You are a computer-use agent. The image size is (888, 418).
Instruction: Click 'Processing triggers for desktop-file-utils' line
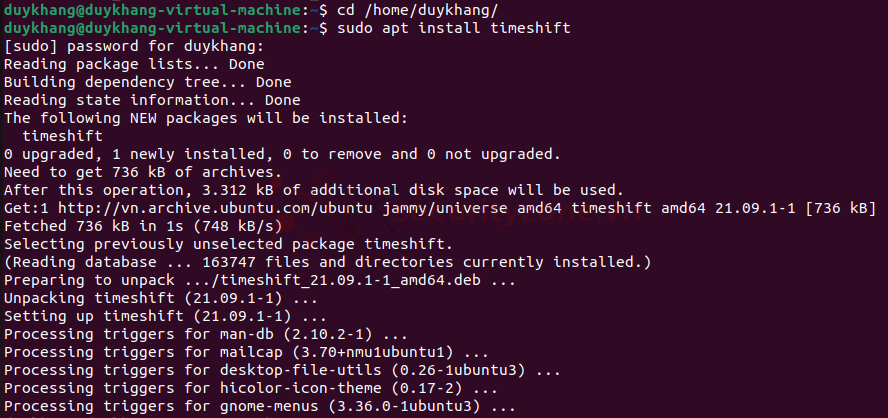(283, 370)
